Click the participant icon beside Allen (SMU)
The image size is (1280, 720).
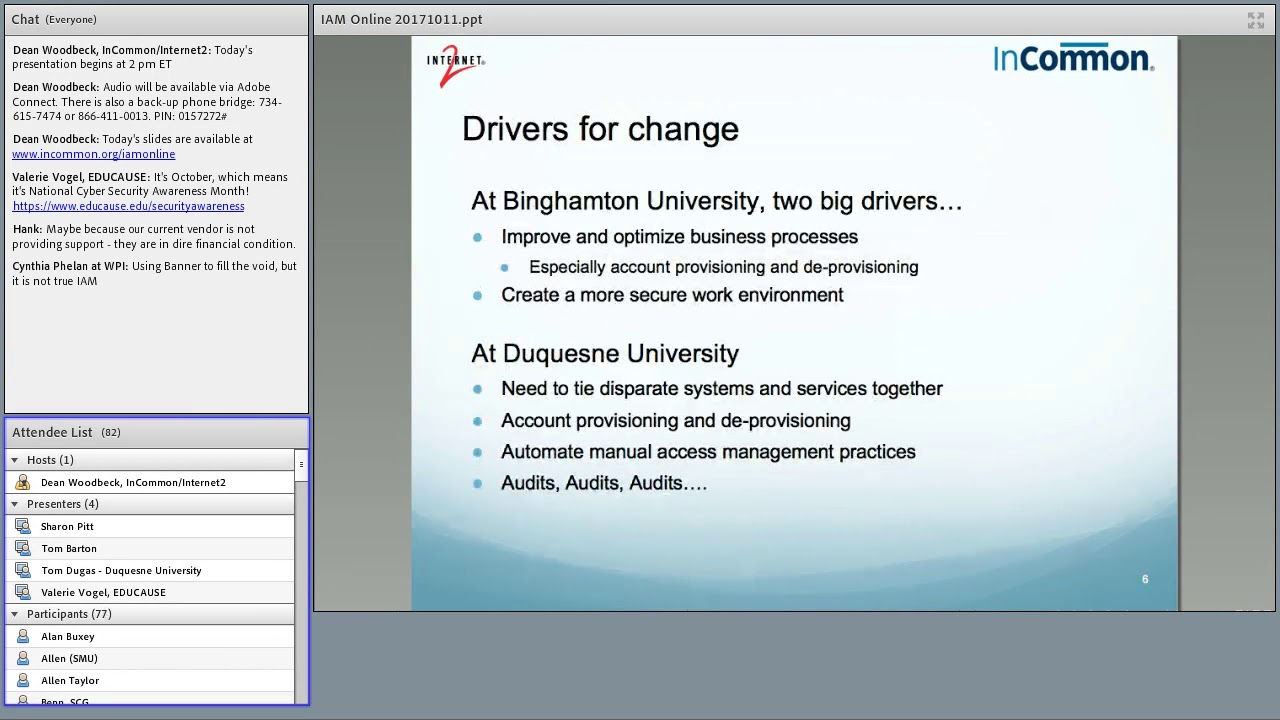[23, 659]
